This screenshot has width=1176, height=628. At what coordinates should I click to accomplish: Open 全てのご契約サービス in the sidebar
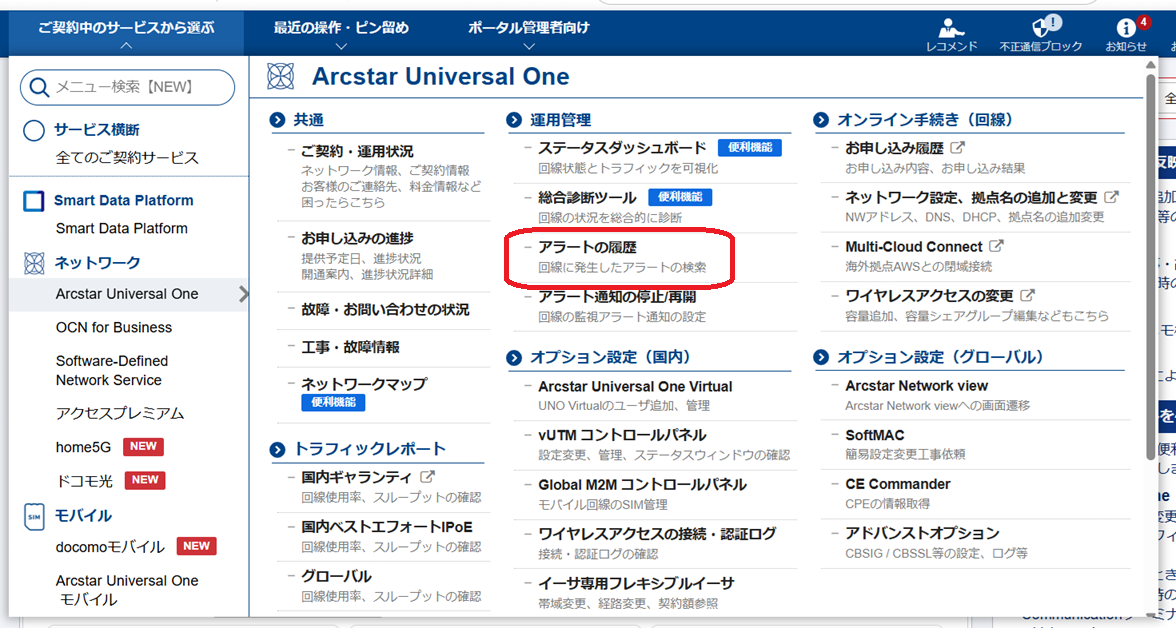pos(128,158)
